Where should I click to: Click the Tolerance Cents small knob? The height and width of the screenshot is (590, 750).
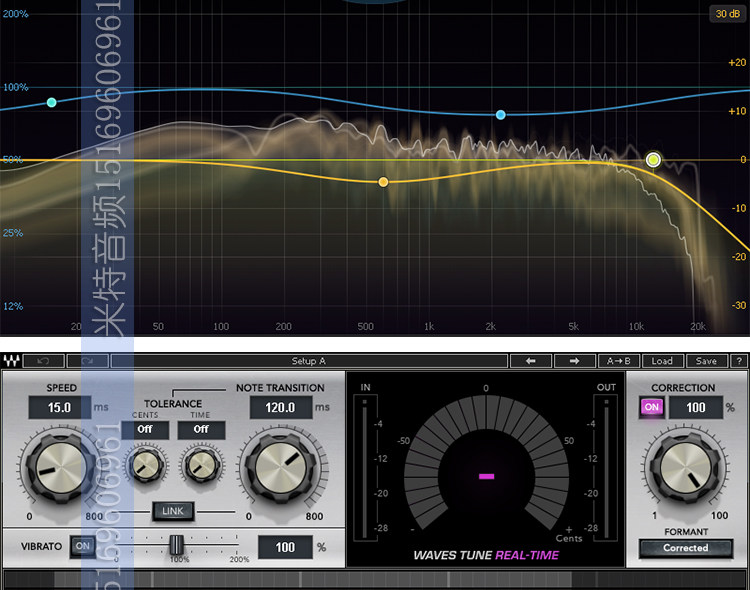pos(146,465)
